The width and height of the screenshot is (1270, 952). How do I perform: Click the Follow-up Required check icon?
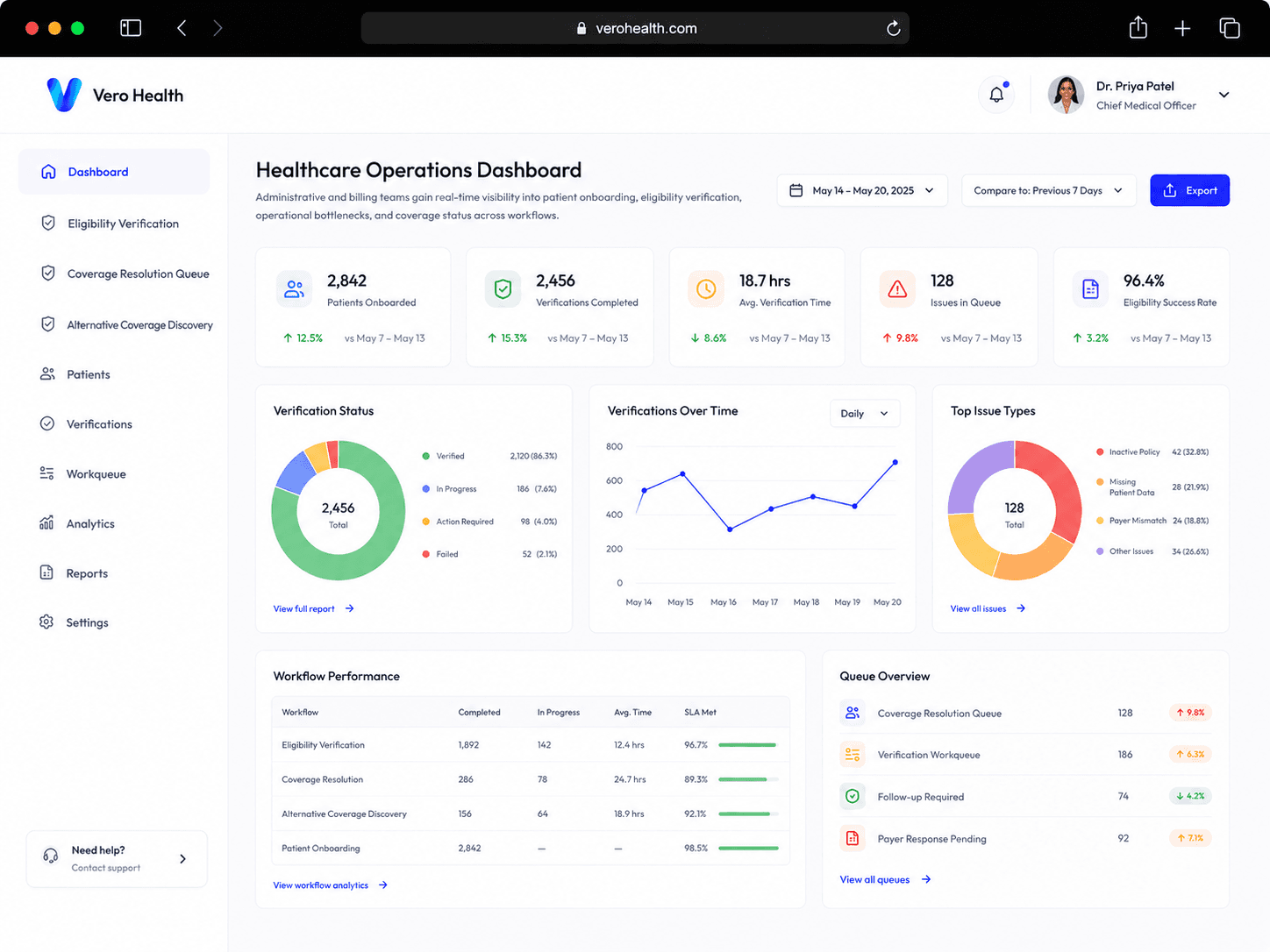point(852,796)
